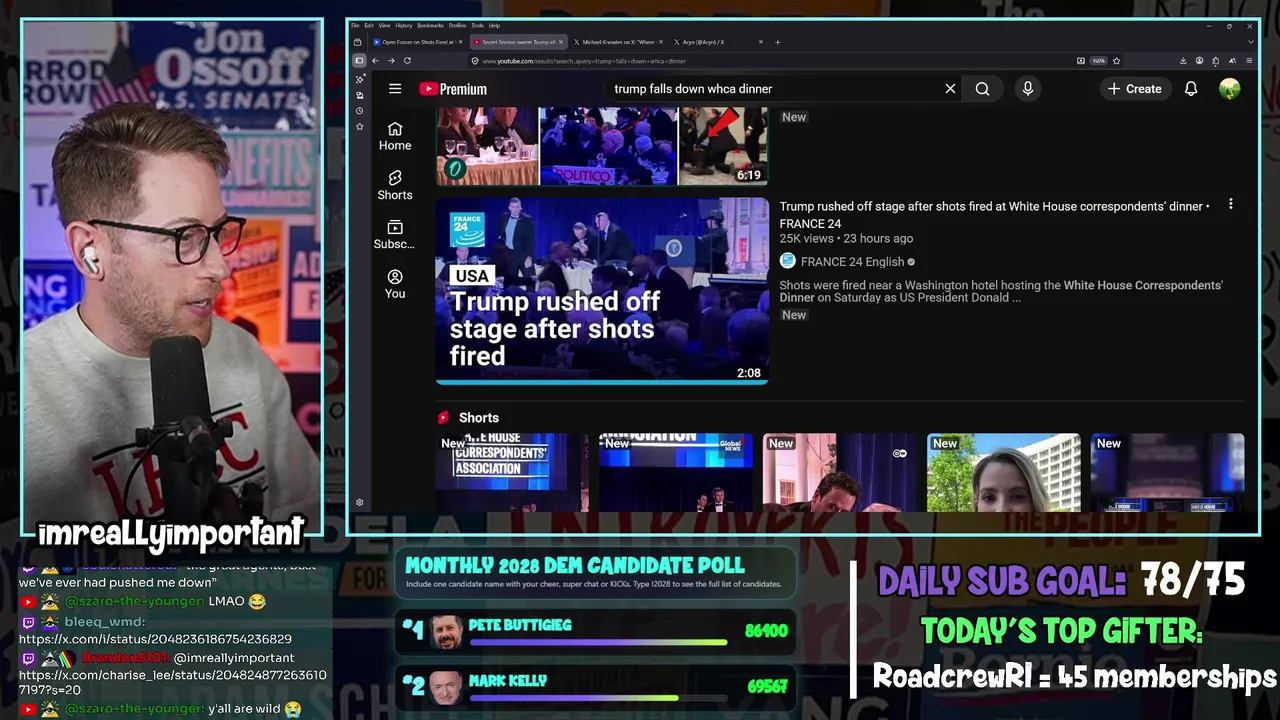The height and width of the screenshot is (720, 1280).
Task: Open YouTube notifications bell
Action: (x=1191, y=89)
